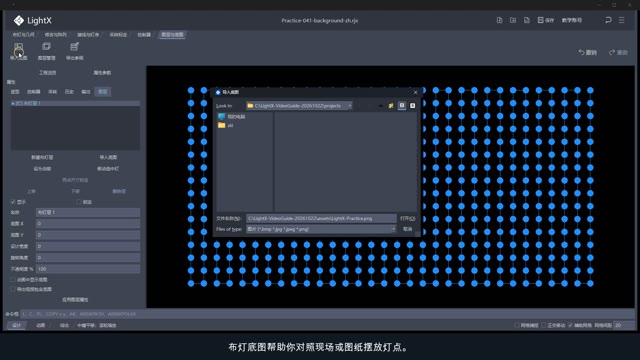
Task: Click the 取消 cancel button in dialog
Action: (407, 229)
